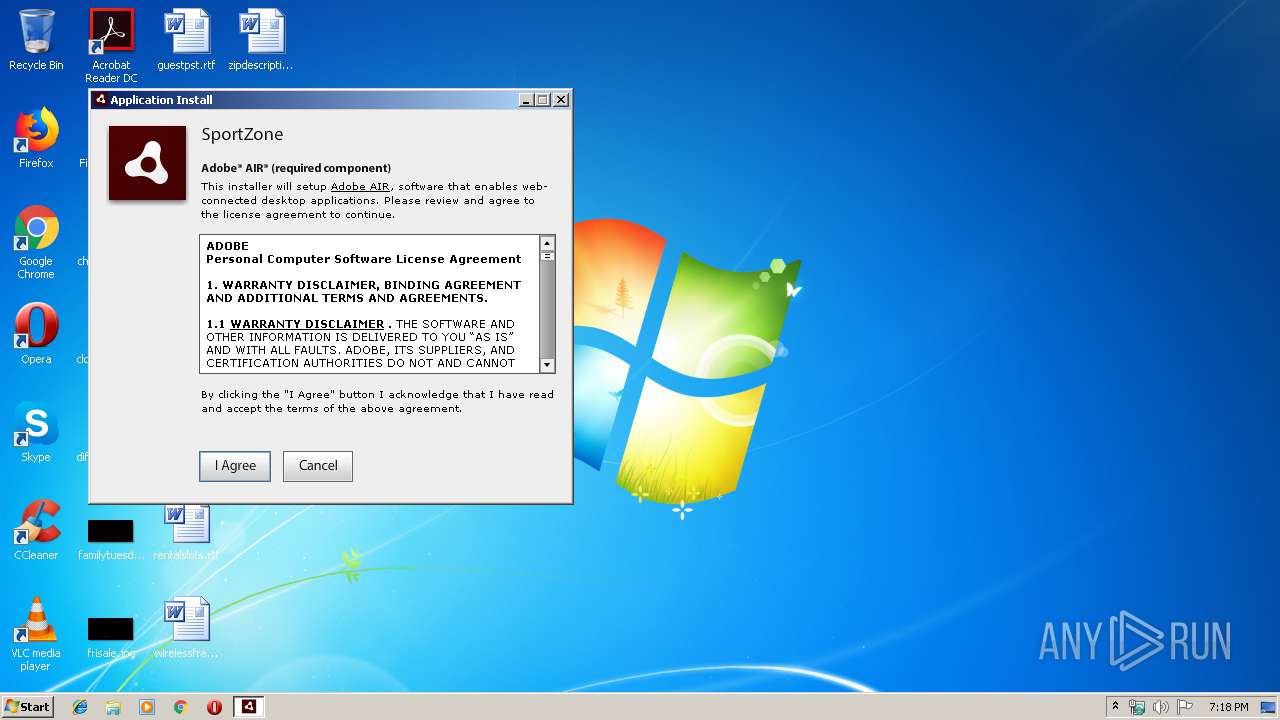Open the Adobe AIR link
Image resolution: width=1280 pixels, height=720 pixels.
click(x=360, y=187)
